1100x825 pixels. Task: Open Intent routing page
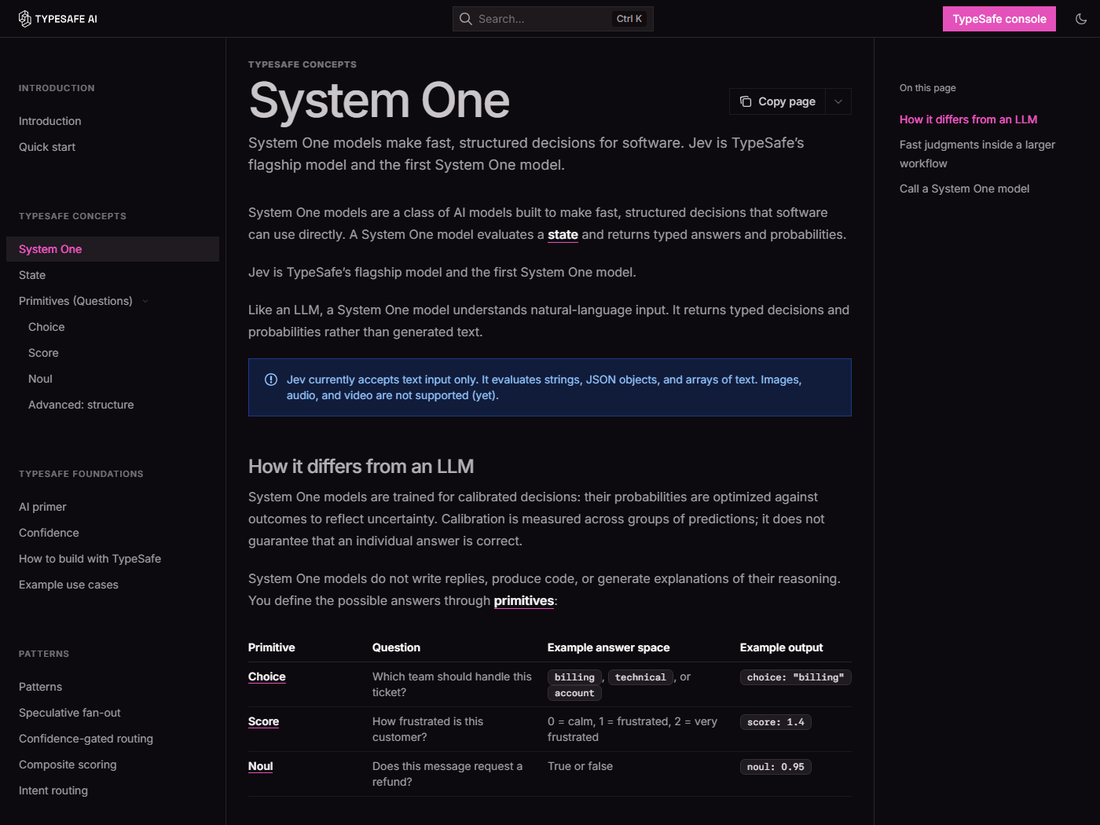[53, 791]
